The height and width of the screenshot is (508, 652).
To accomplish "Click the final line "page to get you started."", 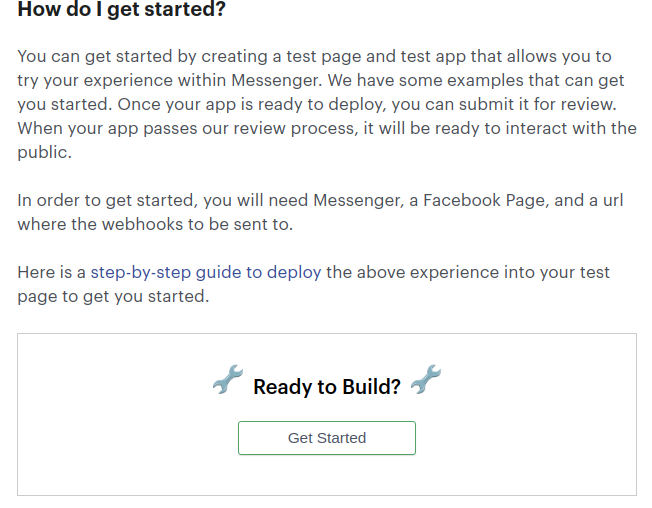I will click(x=113, y=296).
